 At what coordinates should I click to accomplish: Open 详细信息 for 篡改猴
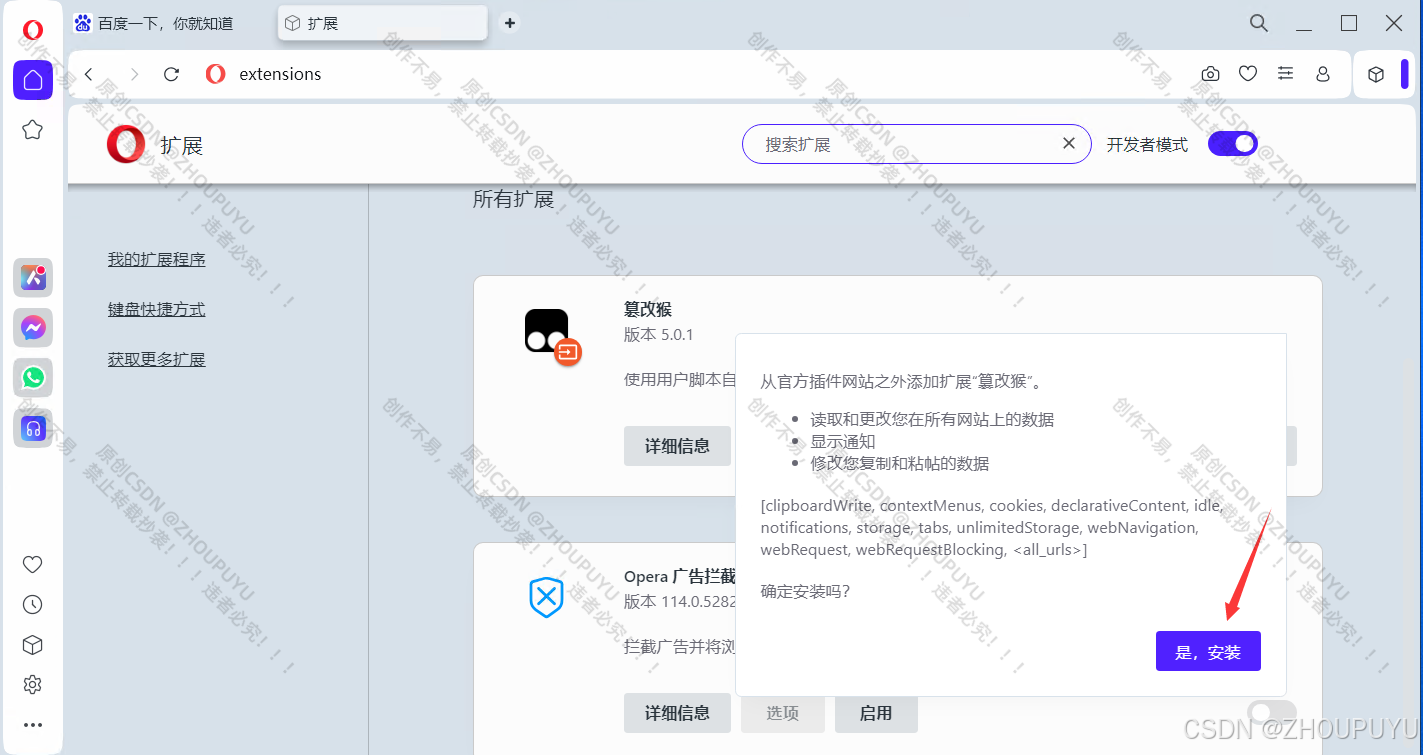(678, 446)
